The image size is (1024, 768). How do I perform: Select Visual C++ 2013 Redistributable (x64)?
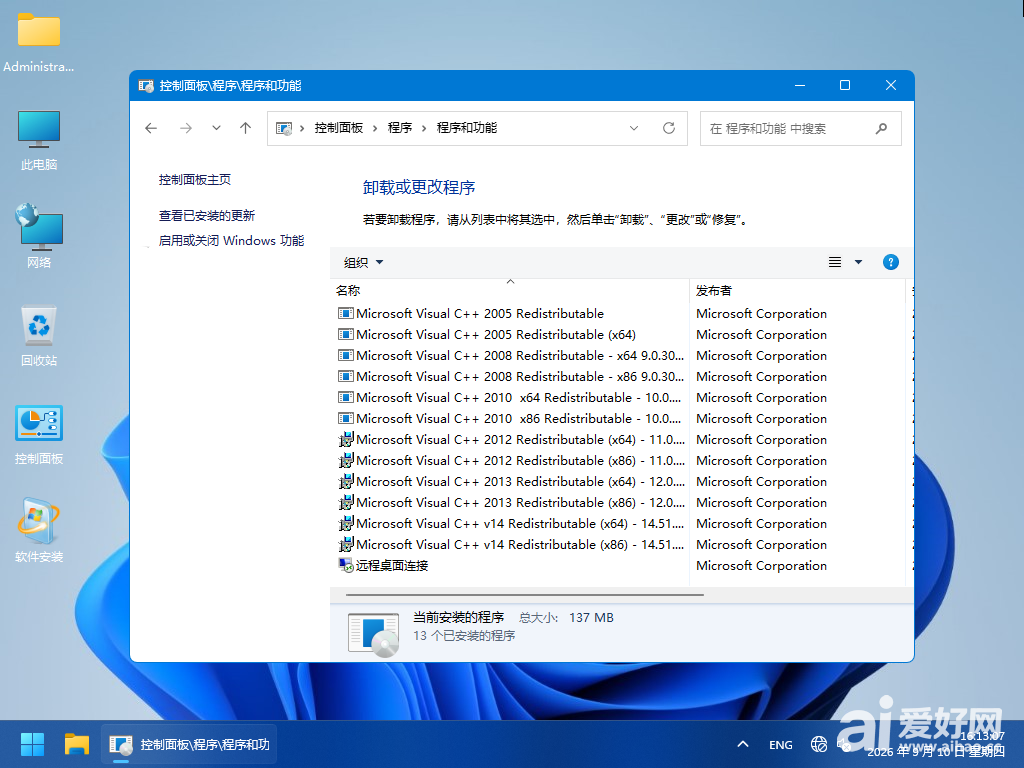[510, 481]
